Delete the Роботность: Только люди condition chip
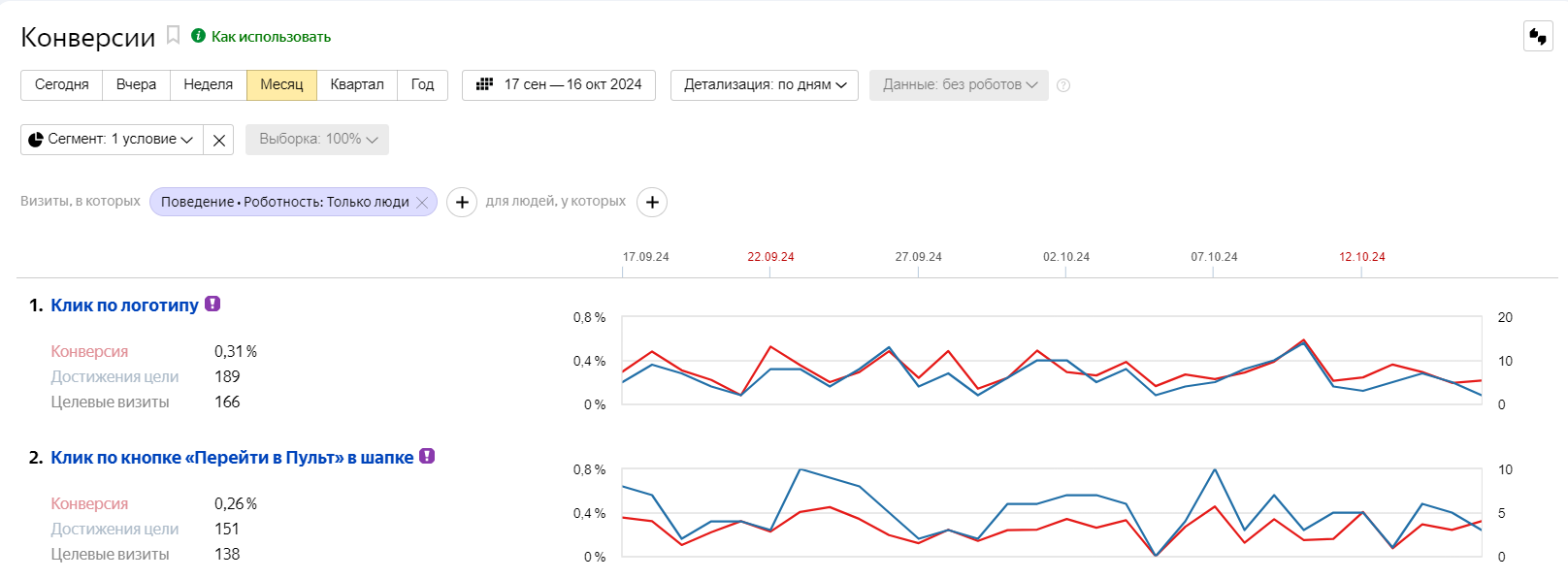Image resolution: width=1568 pixels, height=579 pixels. (422, 202)
